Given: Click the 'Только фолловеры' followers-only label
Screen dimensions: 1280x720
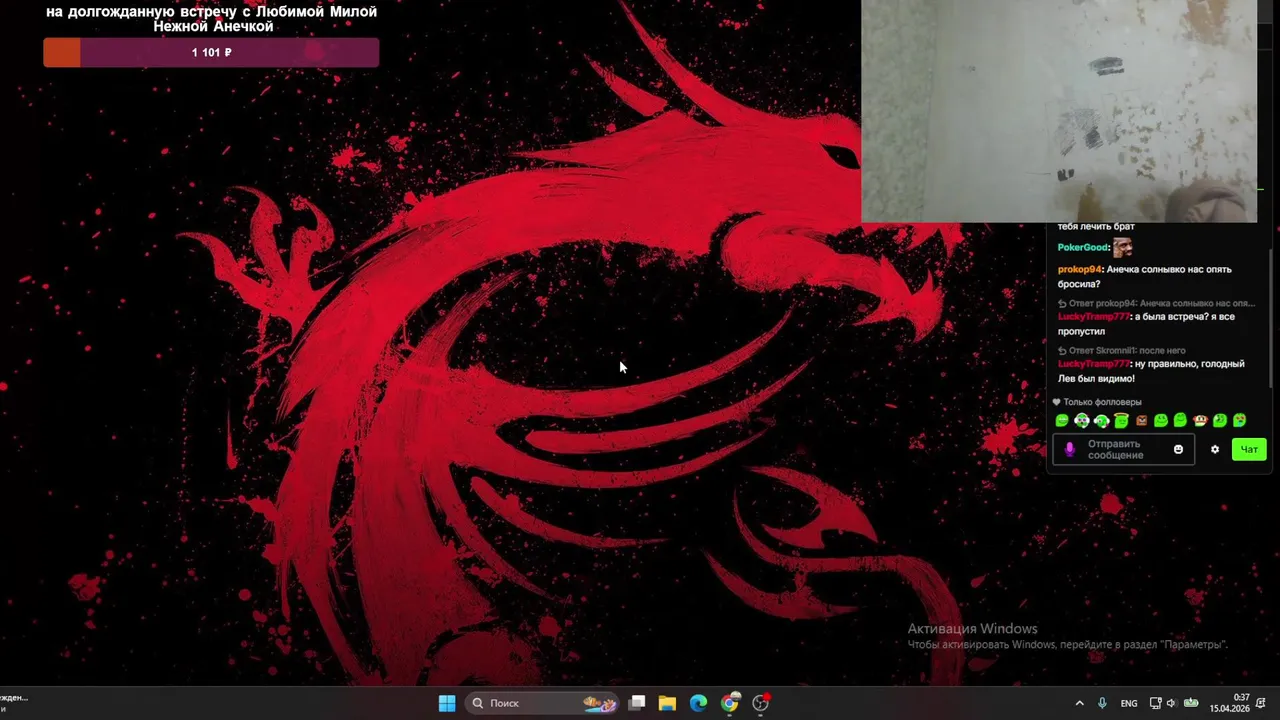Looking at the screenshot, I should click(1102, 402).
